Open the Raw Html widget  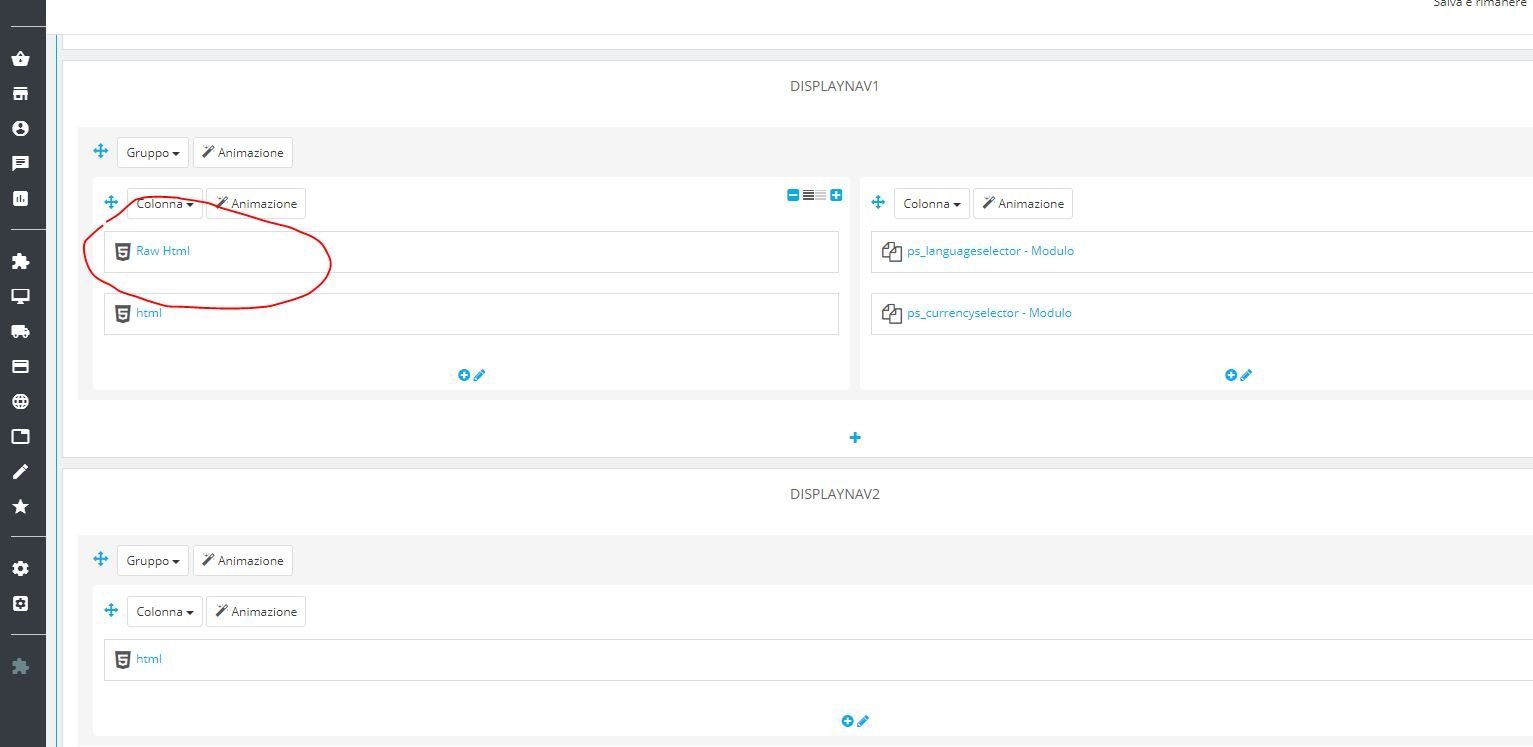[x=163, y=251]
